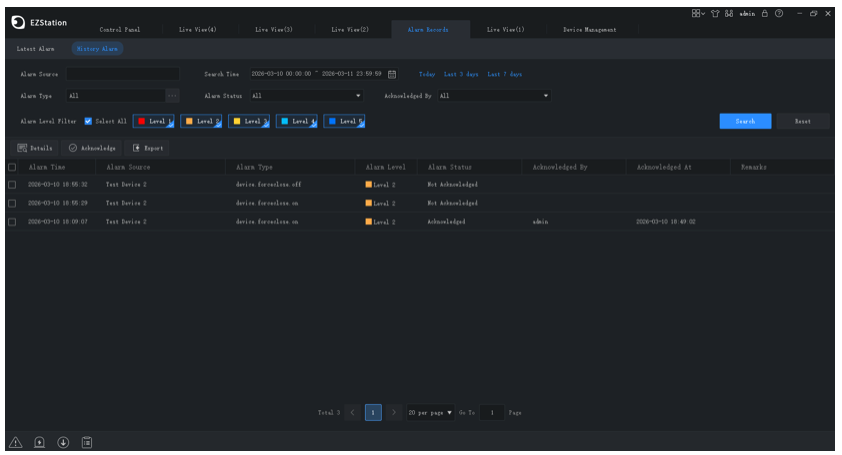Click the Today time link
Screen dimensions: 842x455
(x=427, y=74)
